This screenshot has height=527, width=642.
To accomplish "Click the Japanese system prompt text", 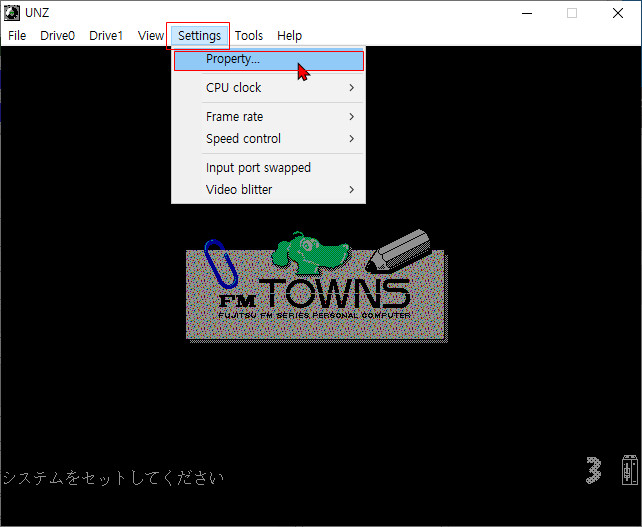I will (x=113, y=477).
